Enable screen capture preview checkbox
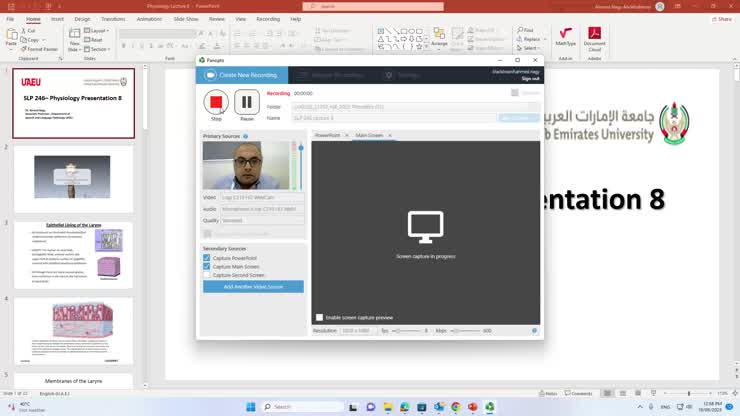Image resolution: width=740 pixels, height=416 pixels. [x=320, y=317]
